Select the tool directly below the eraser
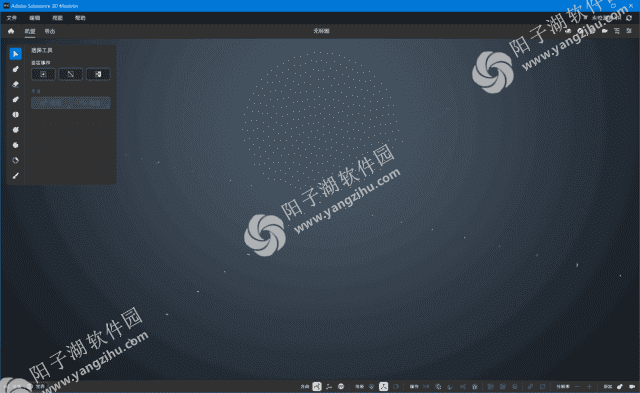This screenshot has height=393, width=640. pos(16,100)
